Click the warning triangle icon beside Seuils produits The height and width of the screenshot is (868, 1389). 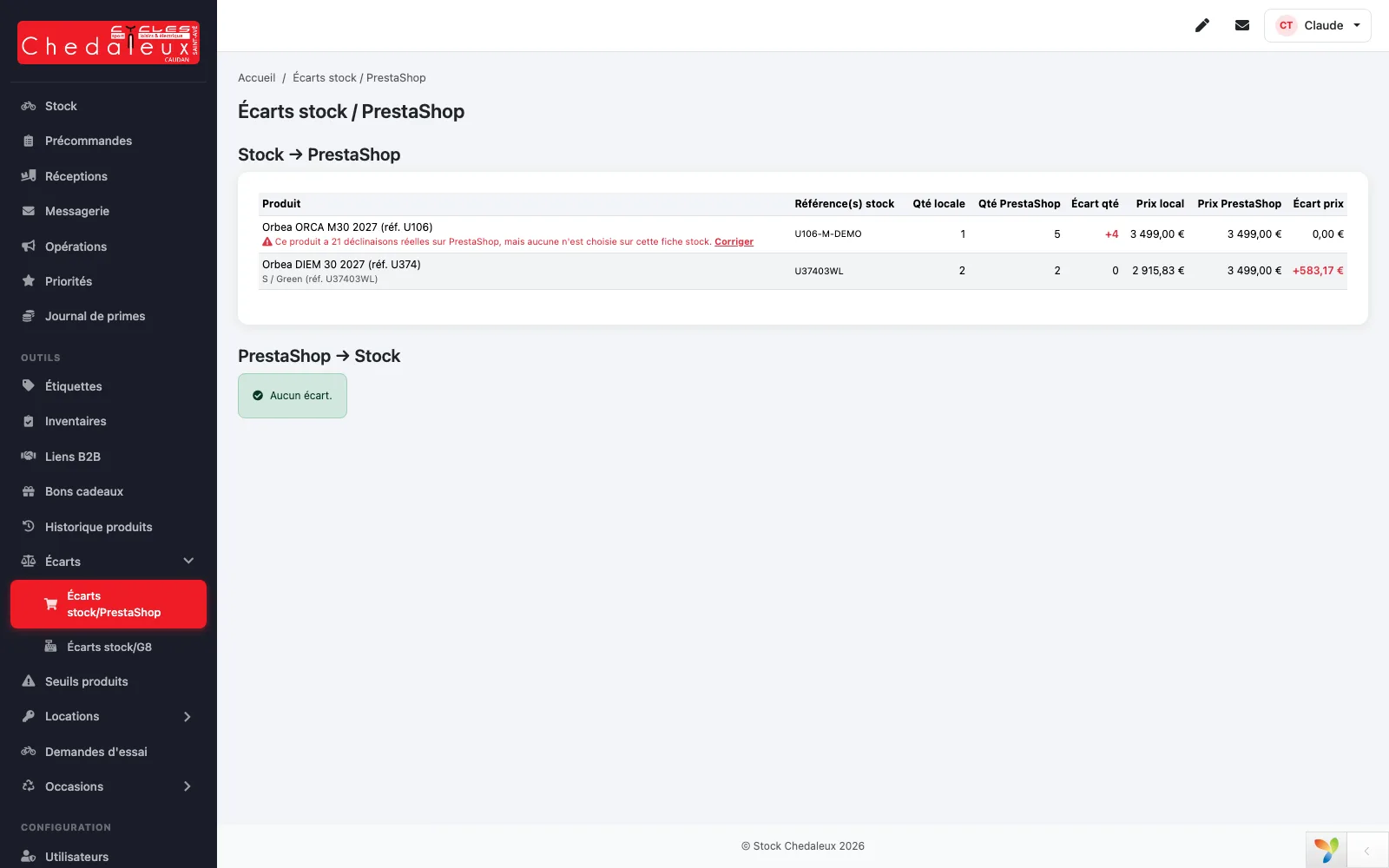coord(29,681)
